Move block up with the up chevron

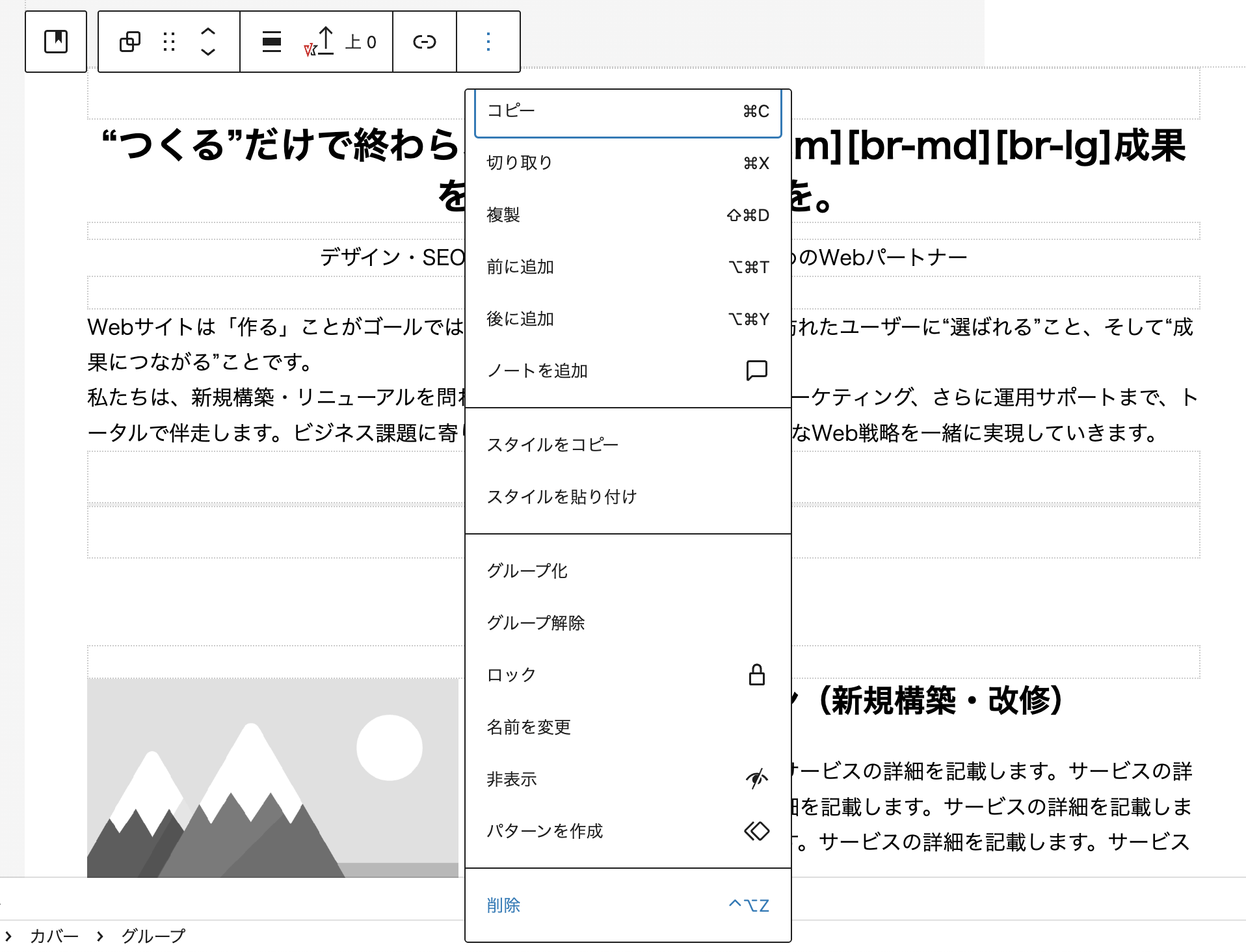(x=208, y=31)
